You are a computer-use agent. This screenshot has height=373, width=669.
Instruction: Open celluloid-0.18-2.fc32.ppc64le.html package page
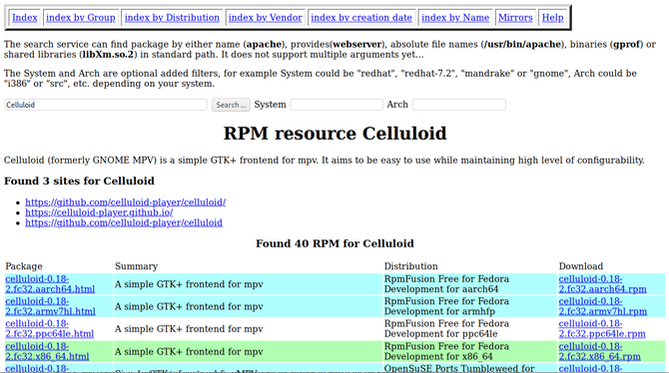tap(49, 329)
